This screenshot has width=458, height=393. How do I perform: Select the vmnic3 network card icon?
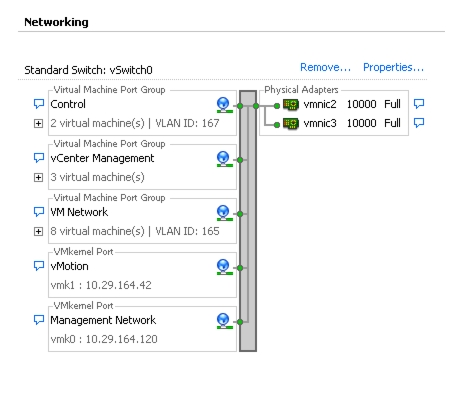(x=291, y=124)
